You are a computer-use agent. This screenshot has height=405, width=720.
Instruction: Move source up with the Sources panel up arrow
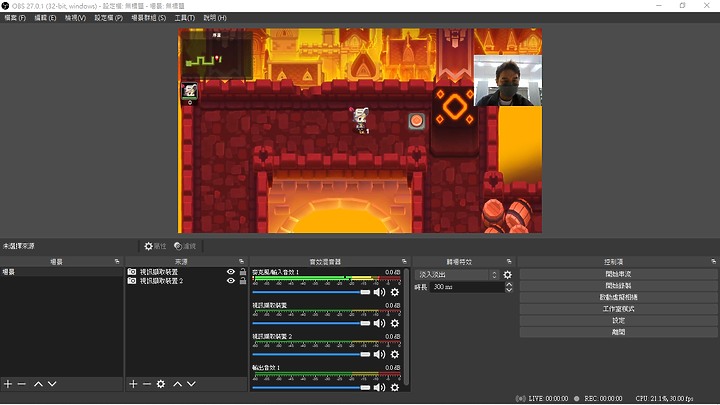tap(178, 384)
